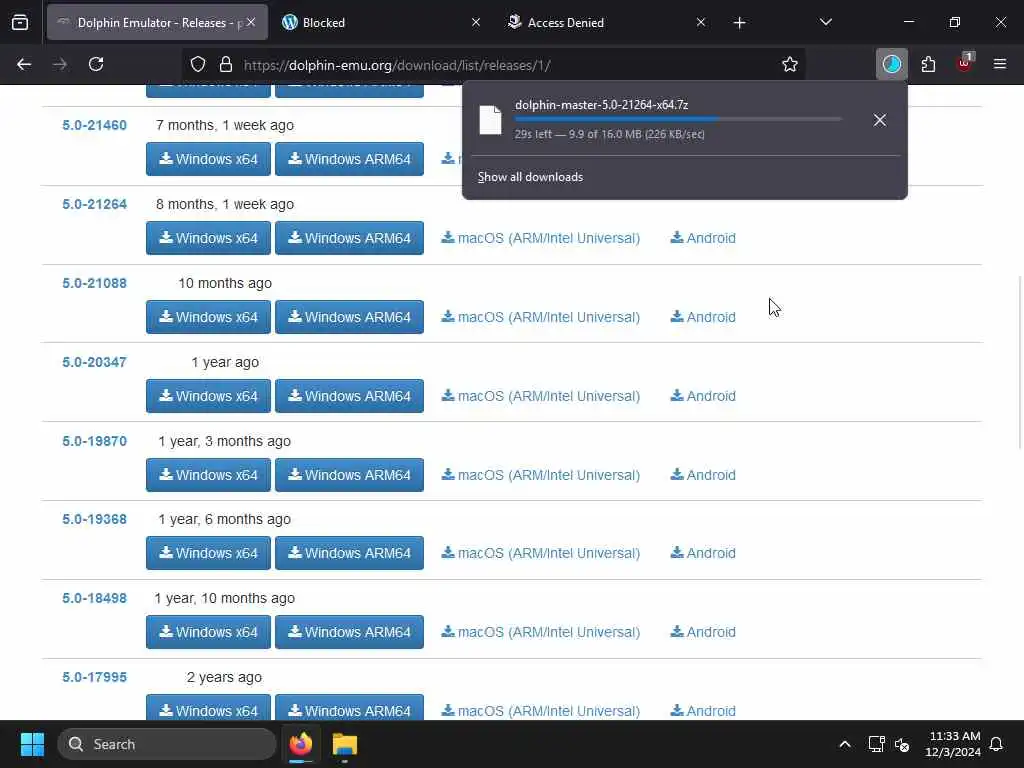Expand the list all tabs chevron
Screen dimensions: 1024x768
[825, 22]
